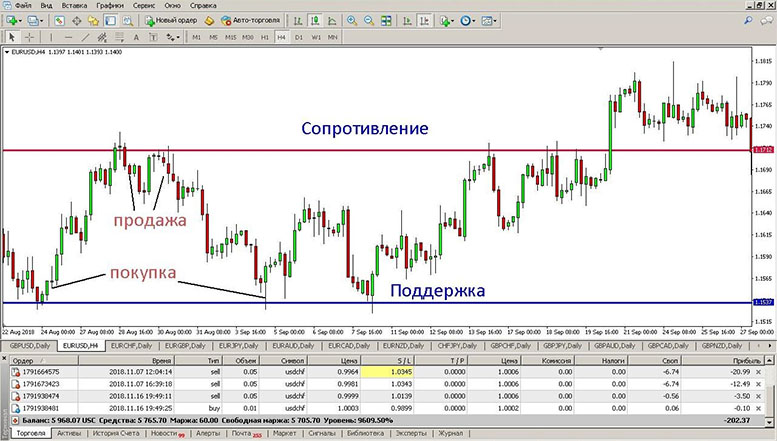Show the Market Watch window icon

pyautogui.click(x=59, y=21)
